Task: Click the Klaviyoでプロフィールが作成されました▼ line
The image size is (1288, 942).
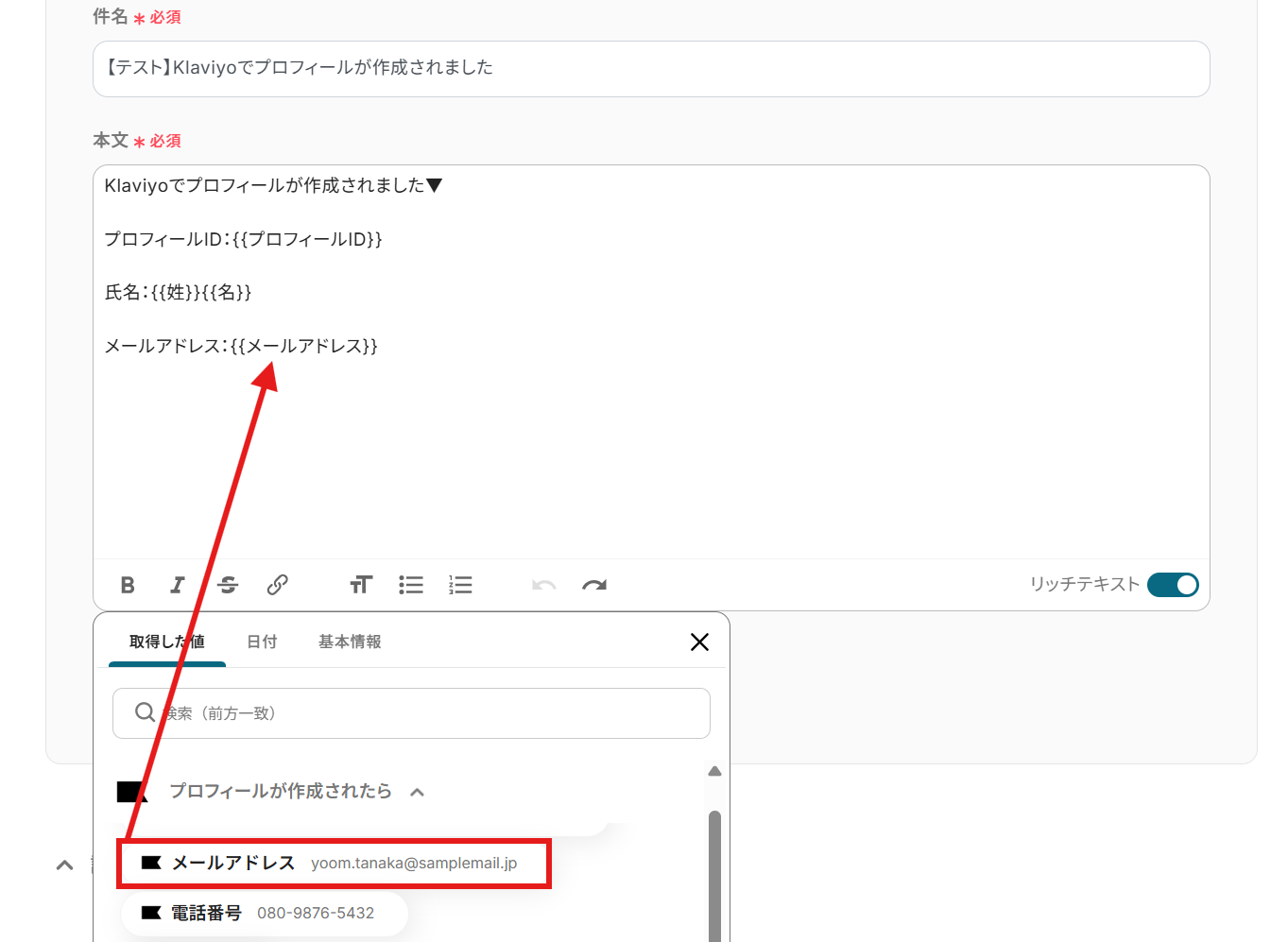Action: click(x=273, y=186)
